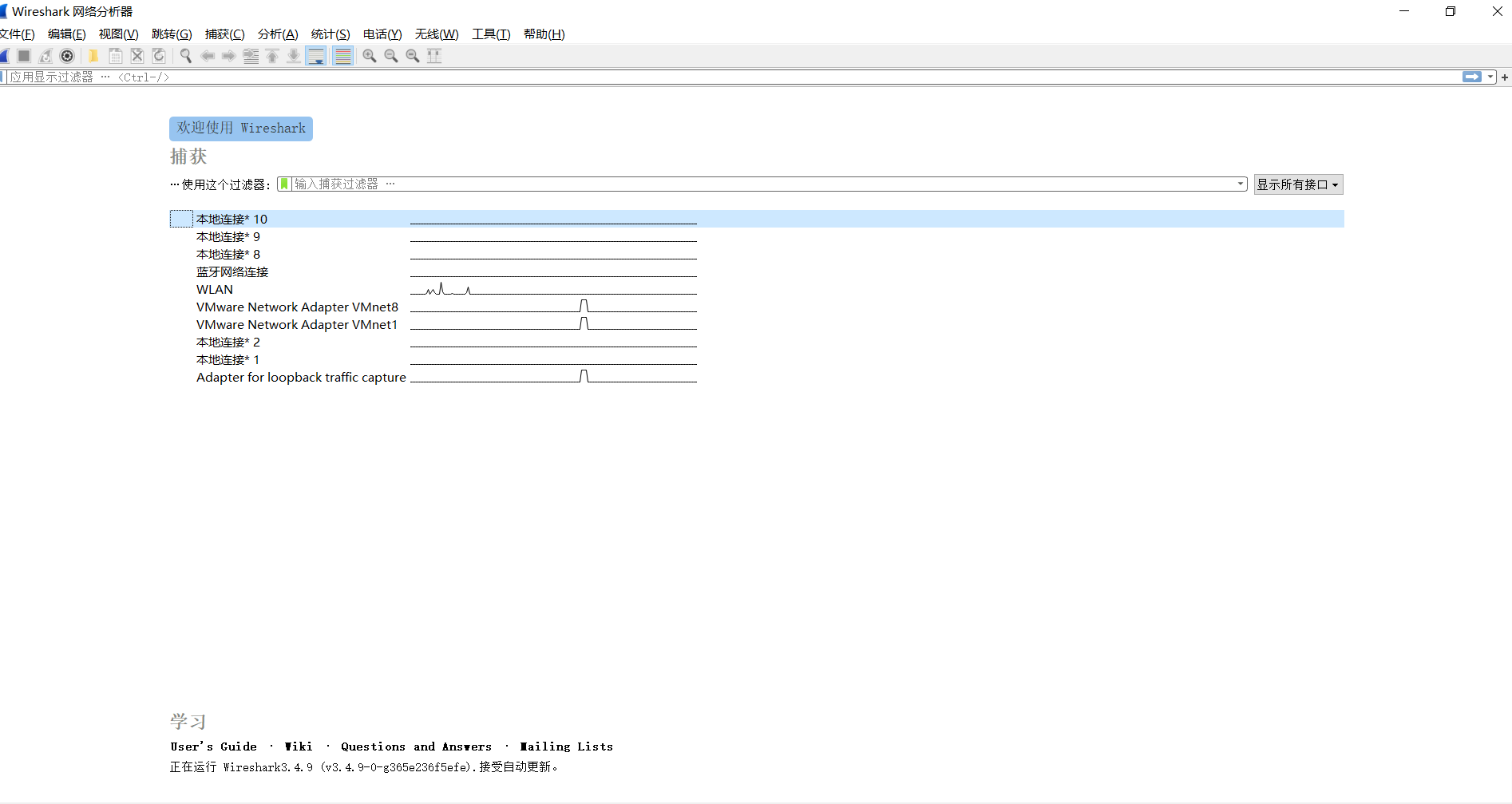
Task: Click the resize columns toolbar icon
Action: tap(433, 55)
